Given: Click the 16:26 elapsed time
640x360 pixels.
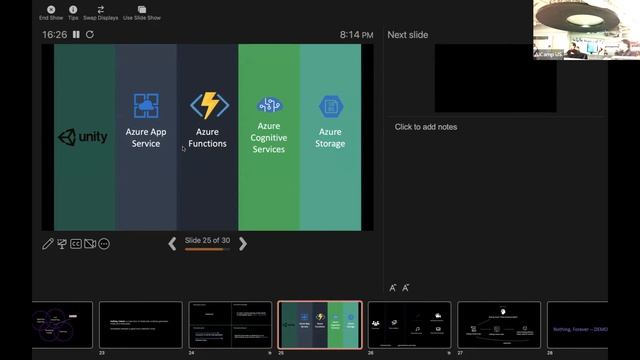Looking at the screenshot, I should [x=55, y=35].
